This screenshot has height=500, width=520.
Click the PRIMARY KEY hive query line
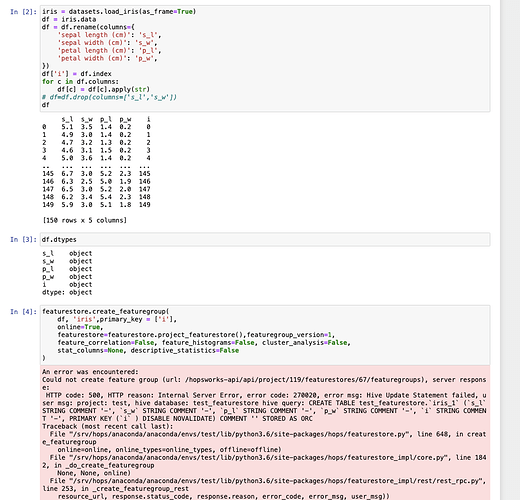(177, 418)
